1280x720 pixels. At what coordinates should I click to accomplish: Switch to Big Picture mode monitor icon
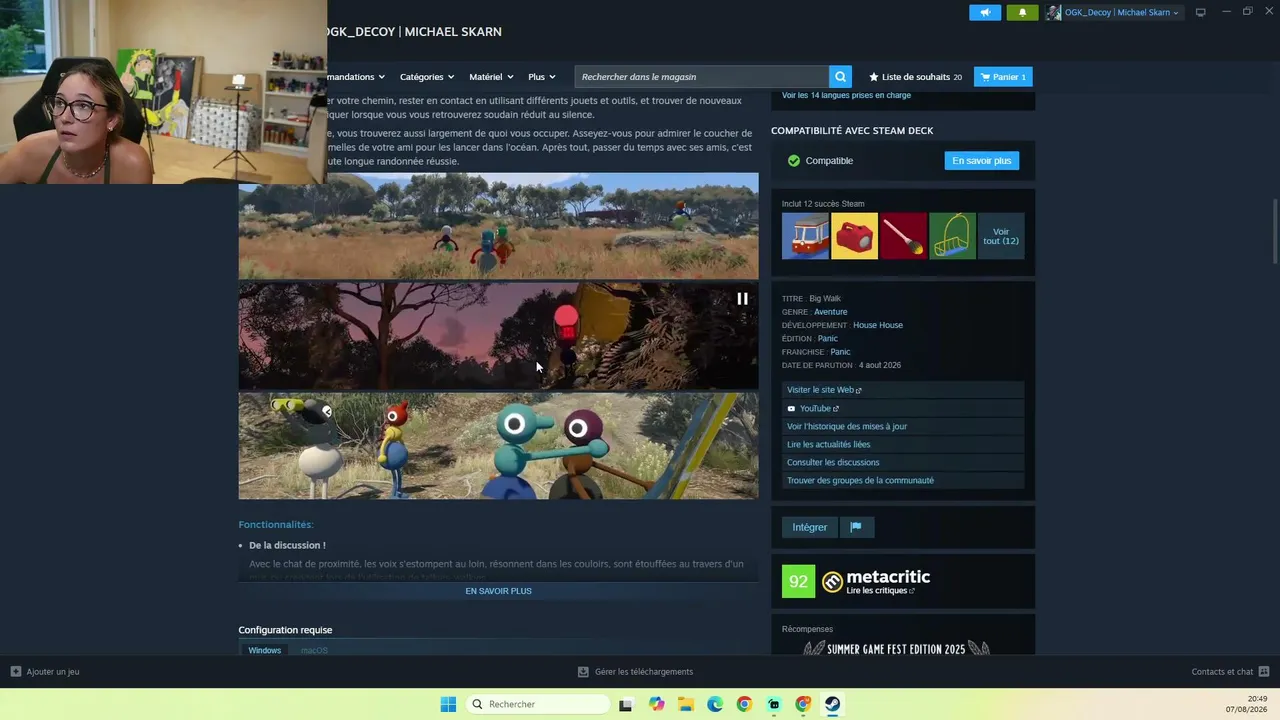[1200, 12]
